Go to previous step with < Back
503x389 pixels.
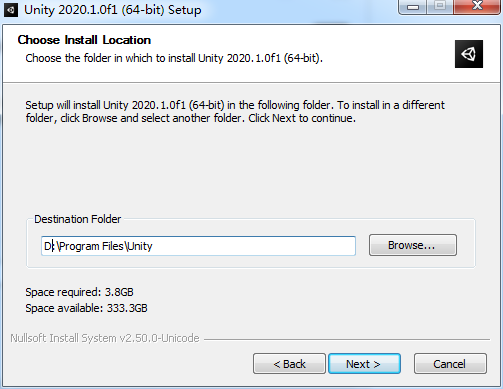point(289,364)
